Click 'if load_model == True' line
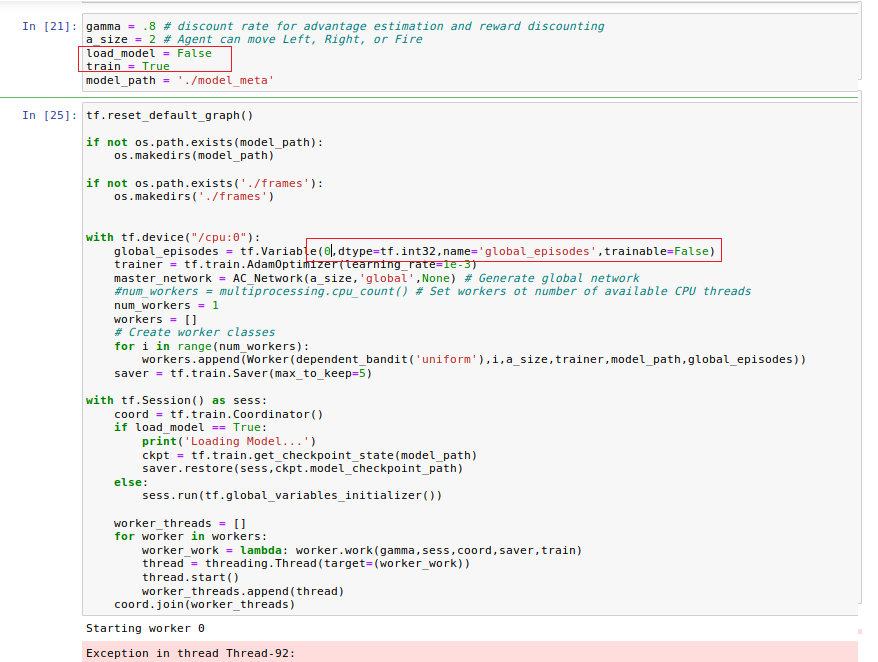 click(190, 427)
